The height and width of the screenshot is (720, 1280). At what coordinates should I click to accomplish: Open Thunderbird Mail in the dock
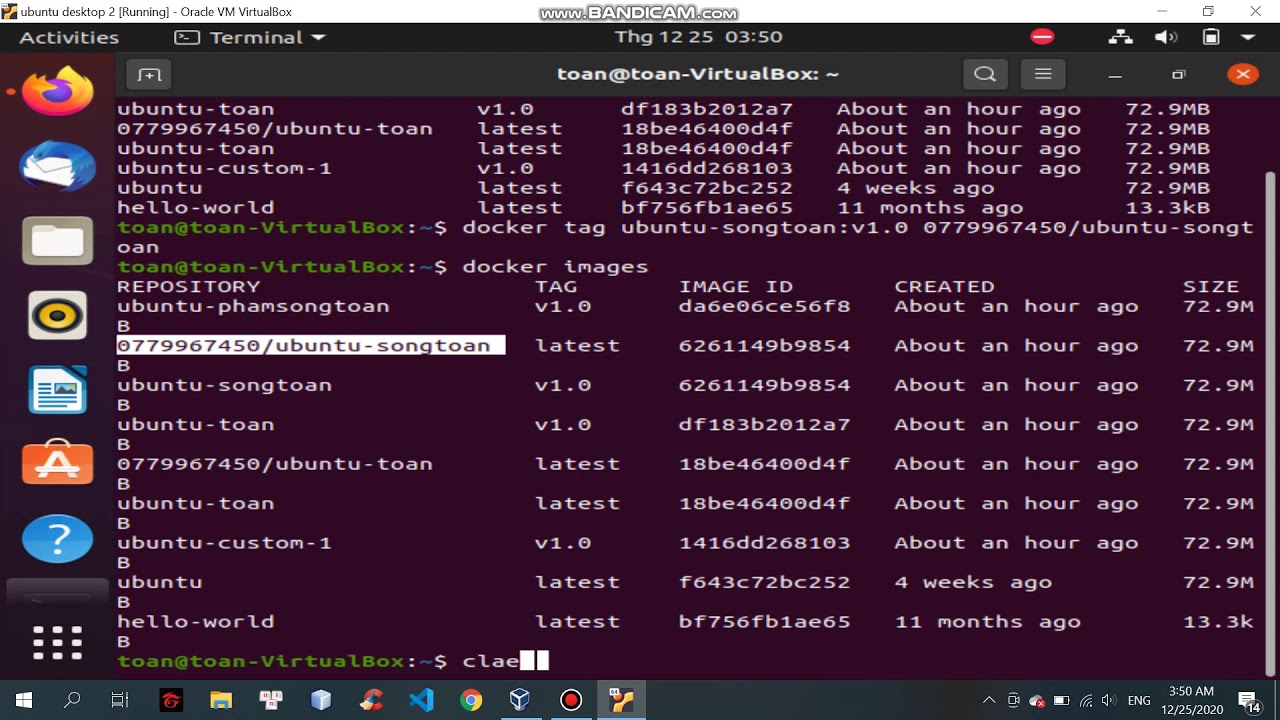pos(58,165)
